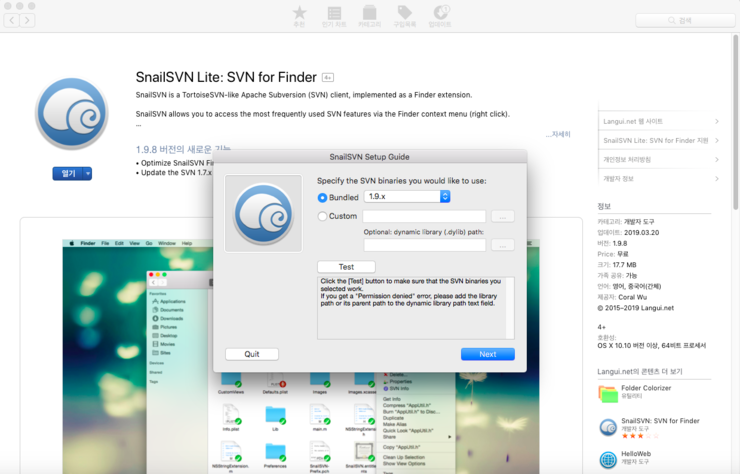Viewport: 740px width, 474px height.
Task: Open the Purchased tag icon
Action: coord(404,15)
